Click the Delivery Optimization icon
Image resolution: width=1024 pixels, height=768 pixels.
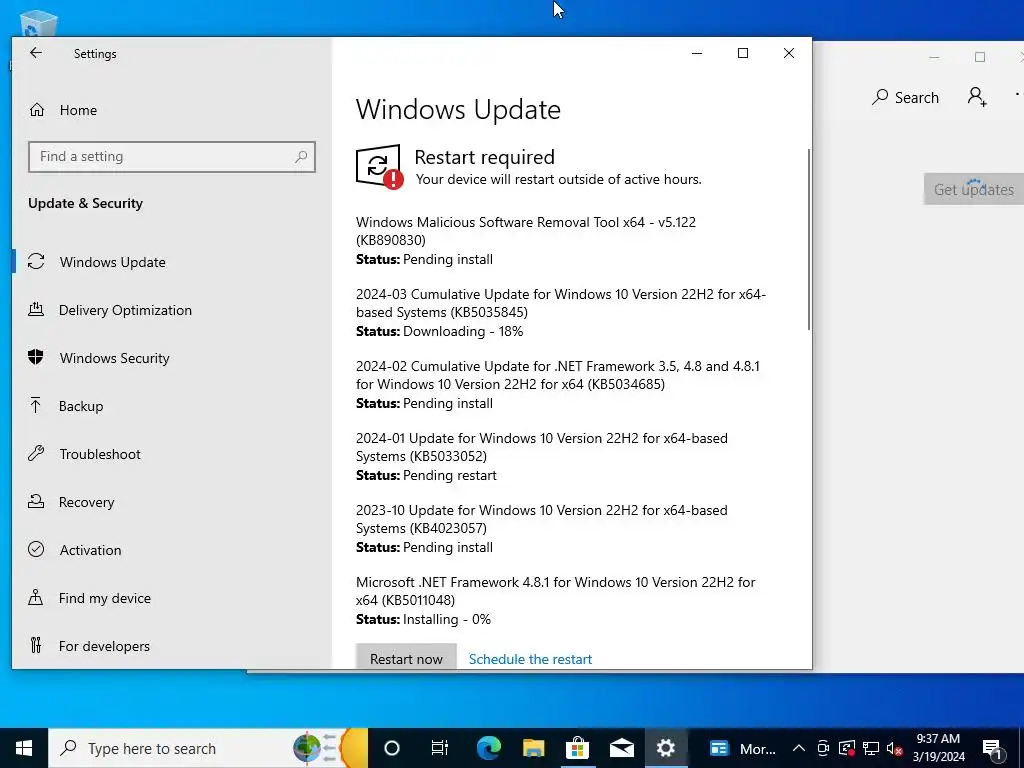pyautogui.click(x=36, y=310)
